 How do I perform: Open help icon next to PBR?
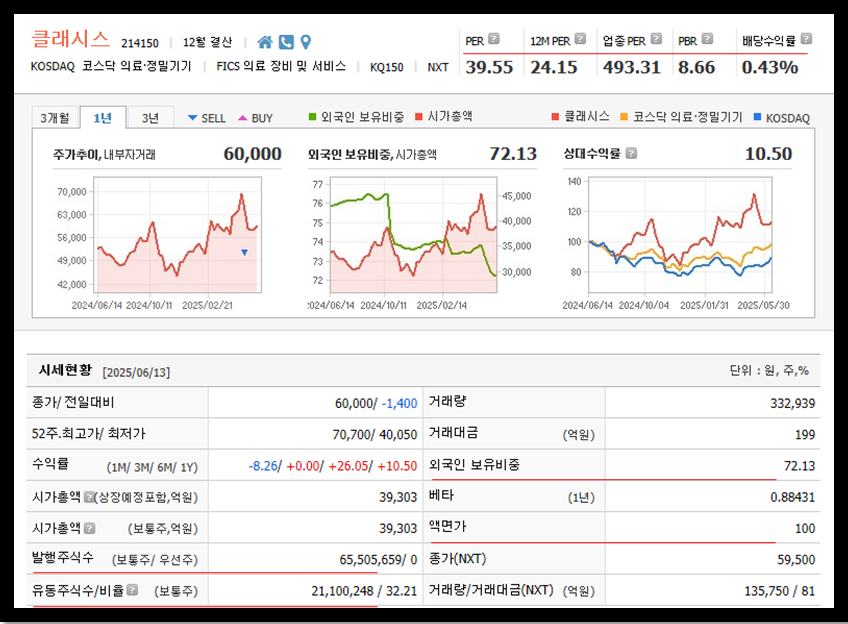[x=707, y=39]
